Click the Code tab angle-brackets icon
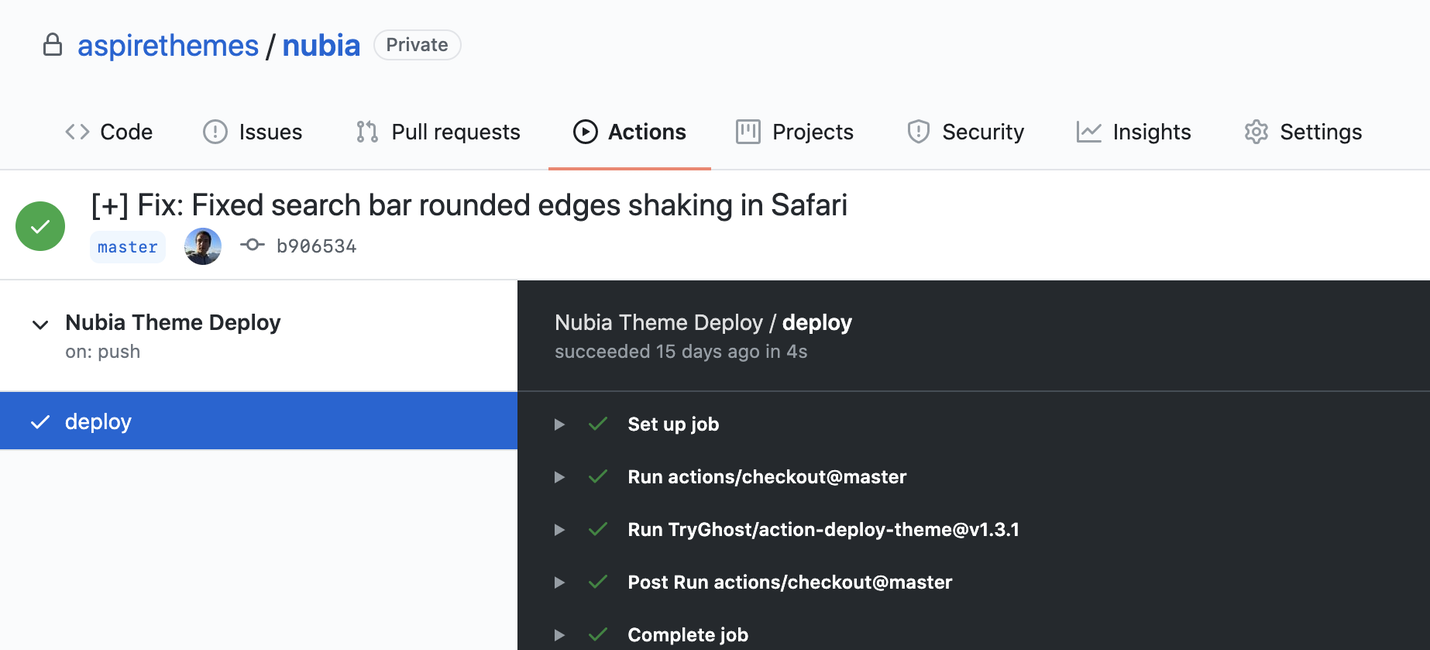This screenshot has height=650, width=1430. [x=77, y=132]
